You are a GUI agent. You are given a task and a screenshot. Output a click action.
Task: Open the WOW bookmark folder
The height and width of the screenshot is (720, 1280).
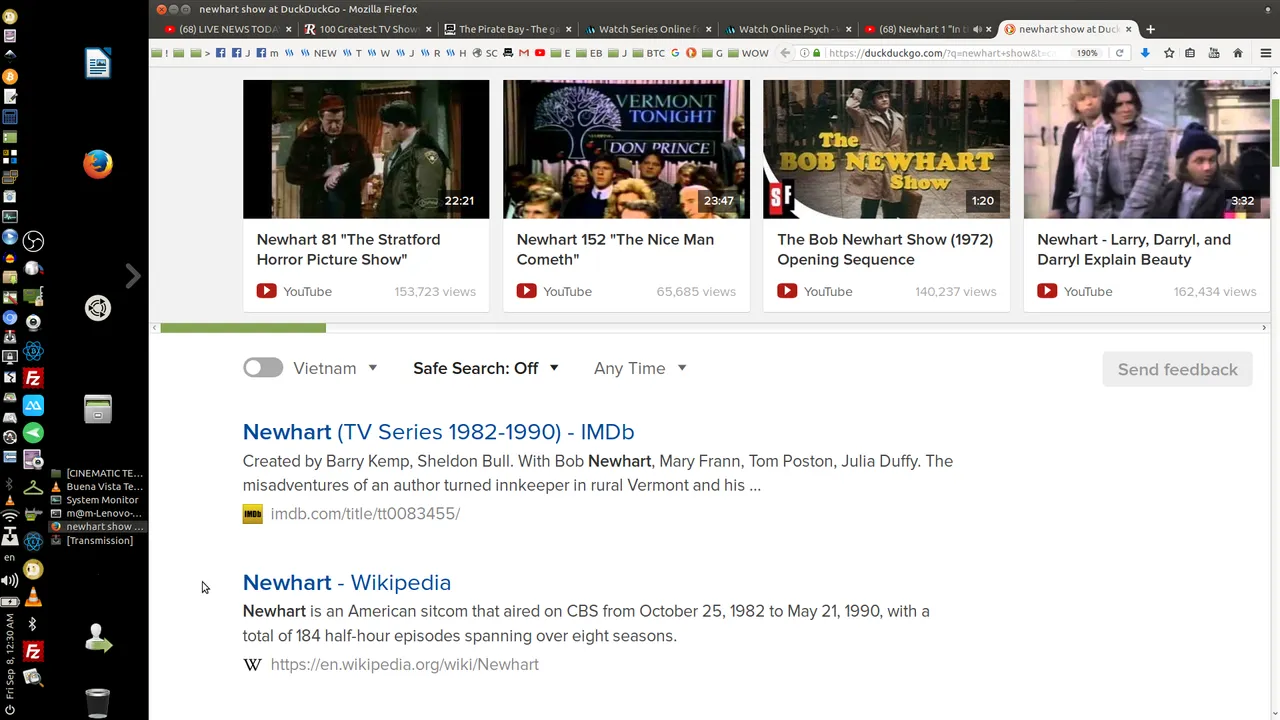(749, 53)
